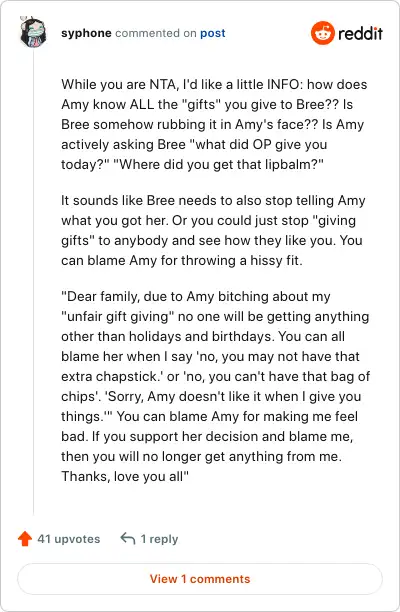Click the paragraph starting "Dear family, due to Amy"
Image resolution: width=400 pixels, height=612 pixels.
pyautogui.click(x=215, y=386)
